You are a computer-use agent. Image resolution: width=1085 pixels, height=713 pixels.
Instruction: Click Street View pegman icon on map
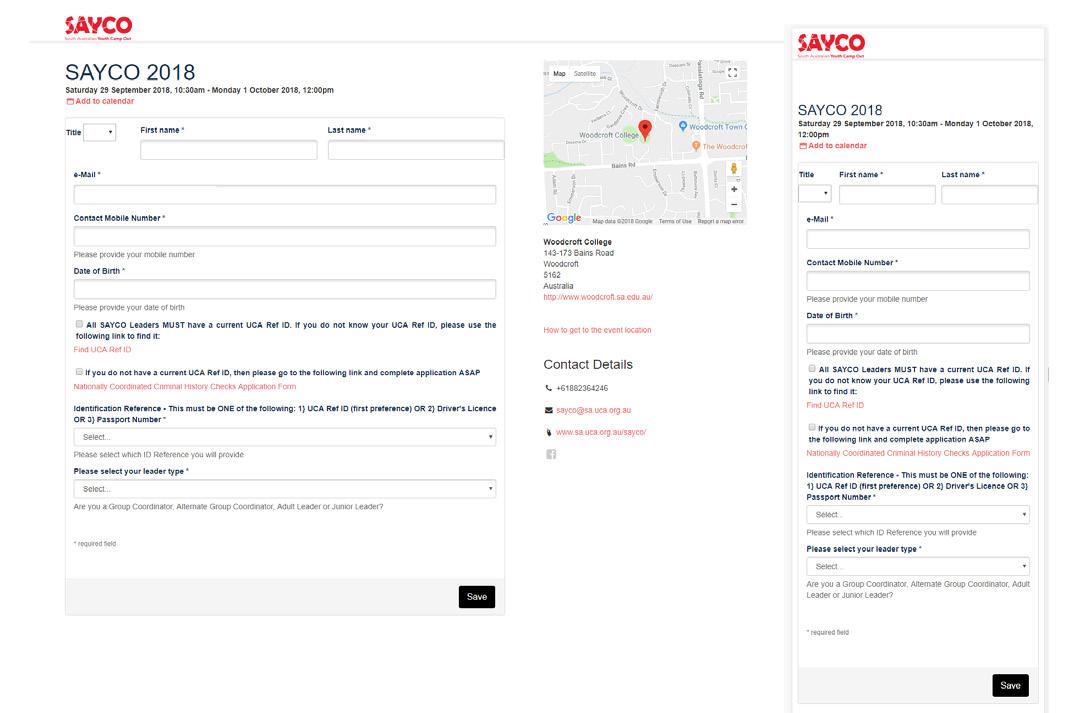pos(733,168)
